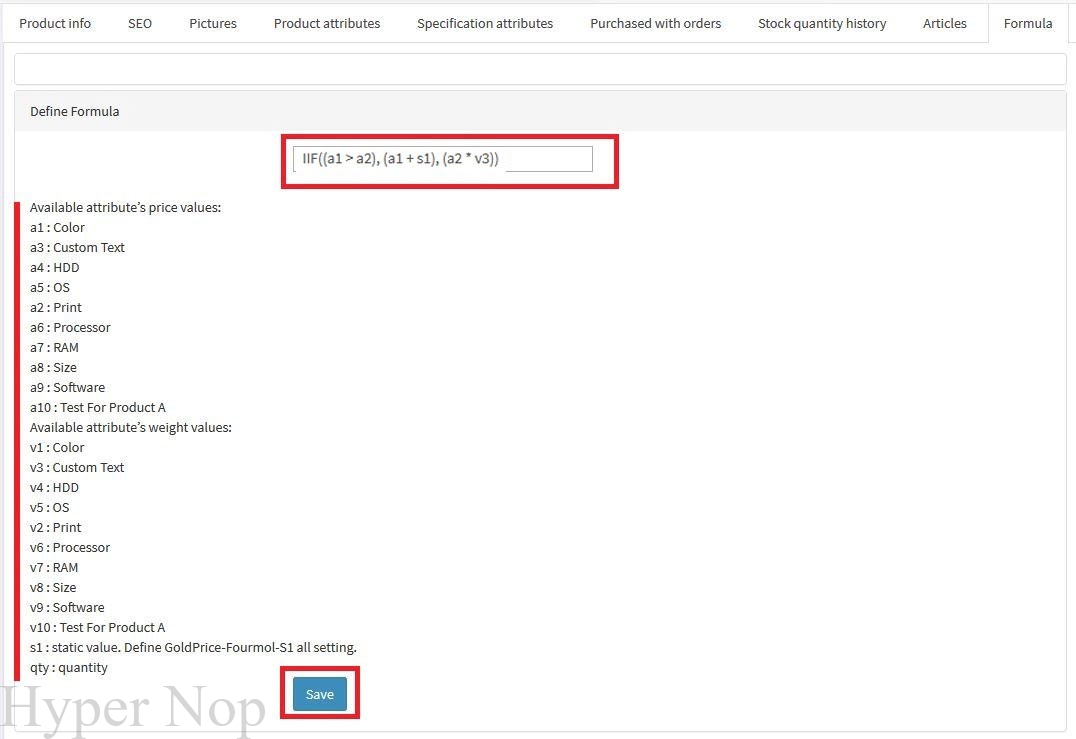This screenshot has height=739, width=1076.
Task: Switch to the Articles tab
Action: coord(944,23)
